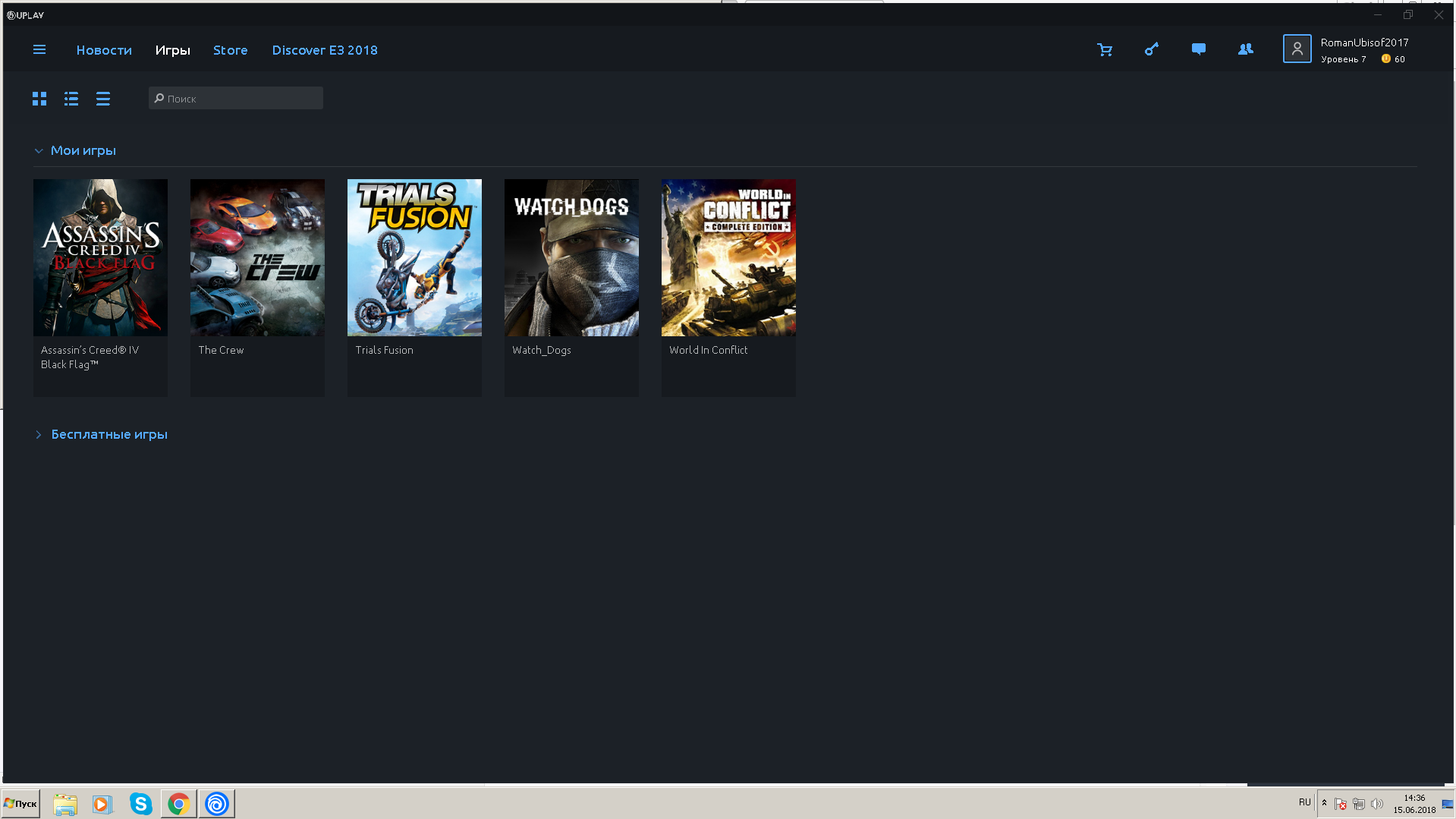Click the Assassin's Creed IV title text

pyautogui.click(x=90, y=358)
